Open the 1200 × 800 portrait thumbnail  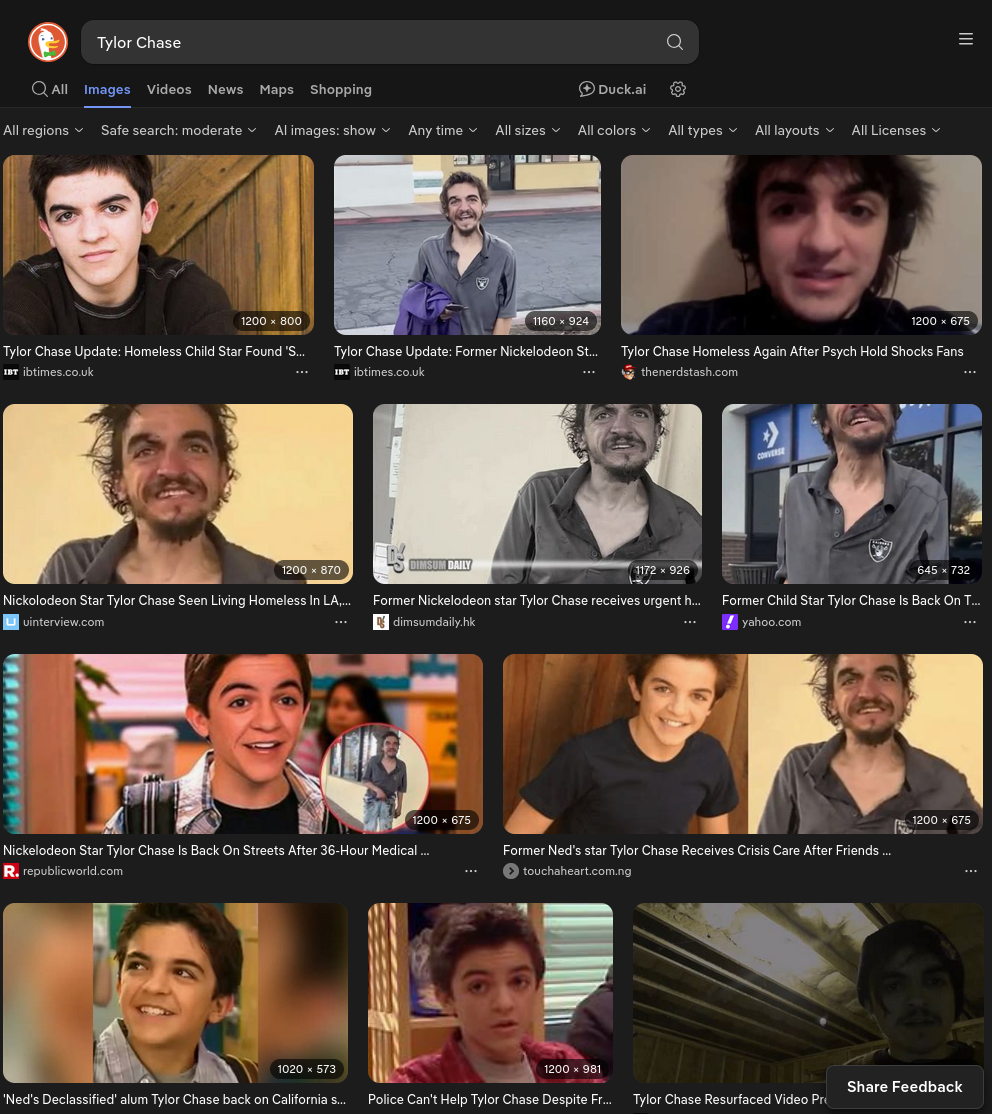[x=158, y=244]
